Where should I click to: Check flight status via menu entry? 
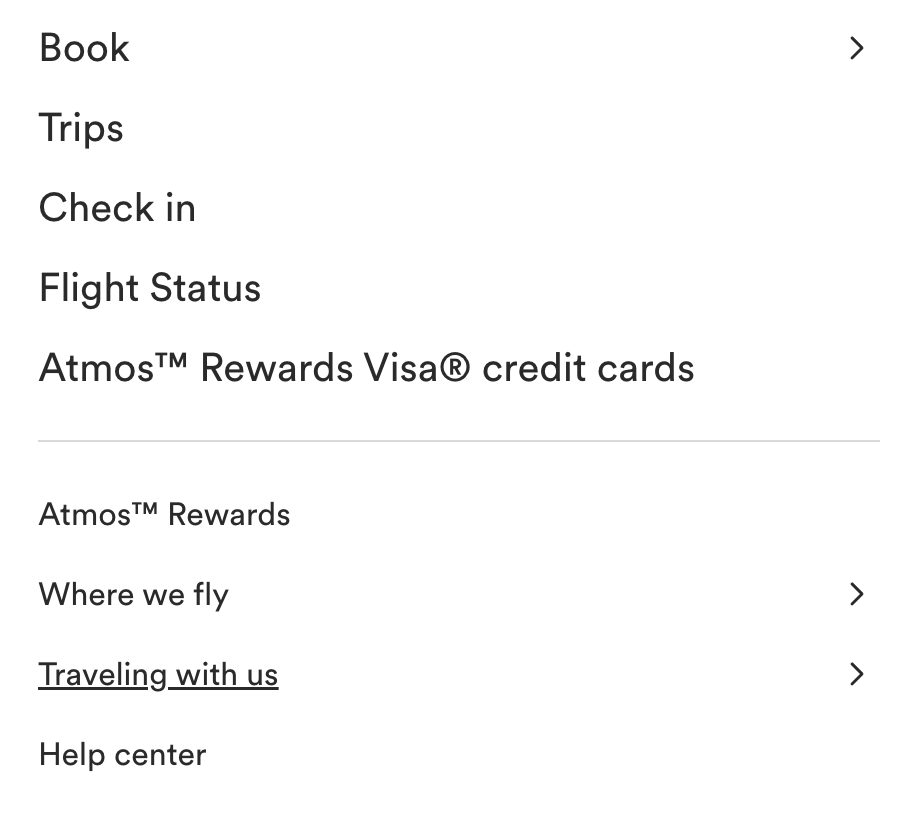[150, 288]
